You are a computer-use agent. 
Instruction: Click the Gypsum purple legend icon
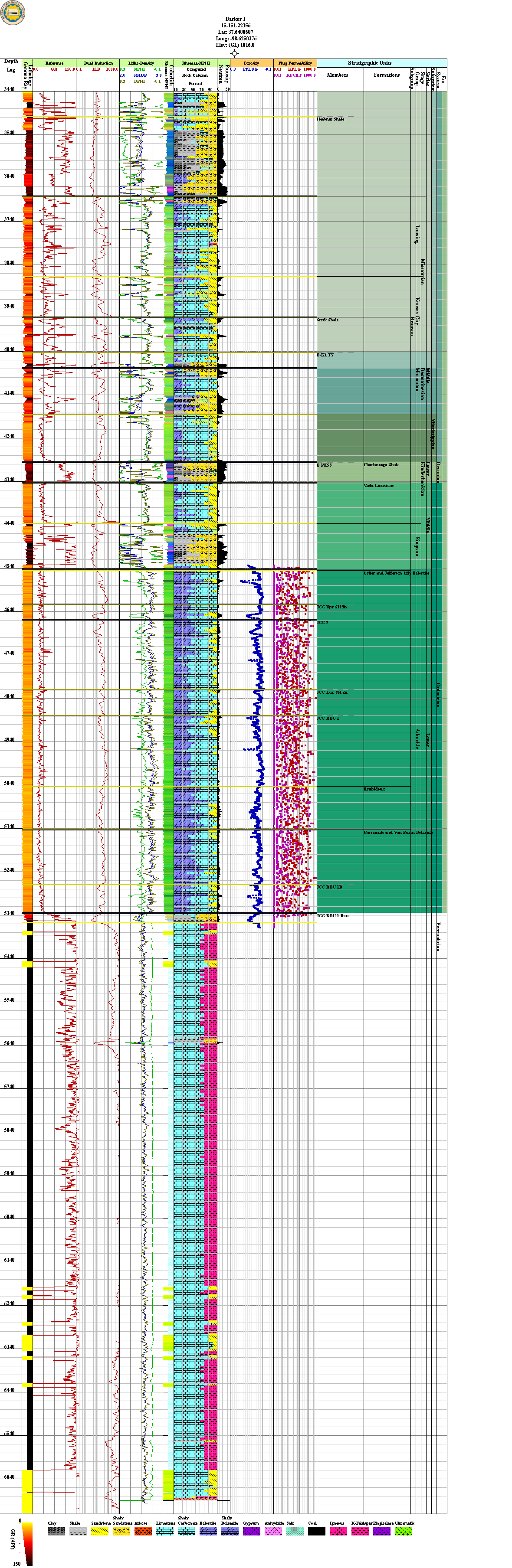tap(251, 1531)
